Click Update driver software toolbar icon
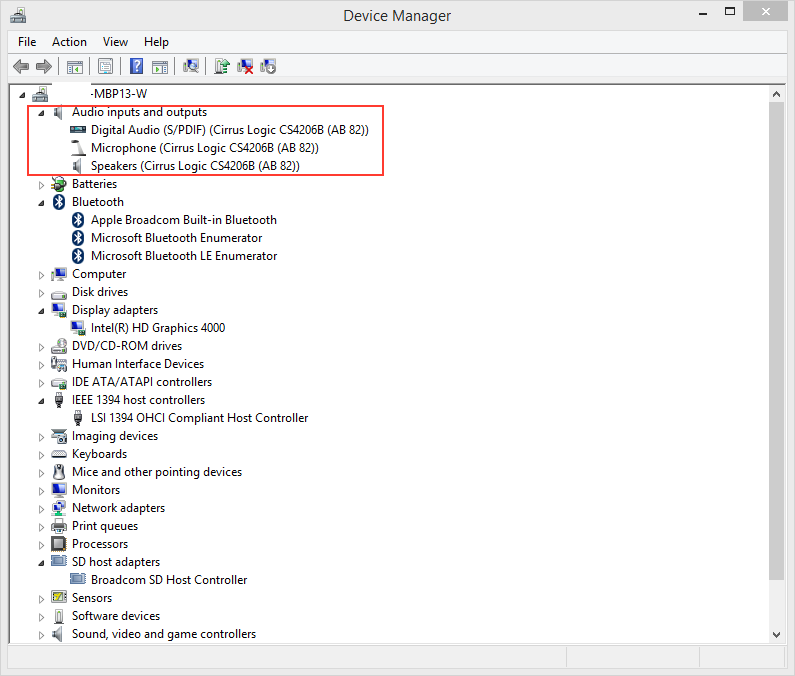 pos(222,66)
